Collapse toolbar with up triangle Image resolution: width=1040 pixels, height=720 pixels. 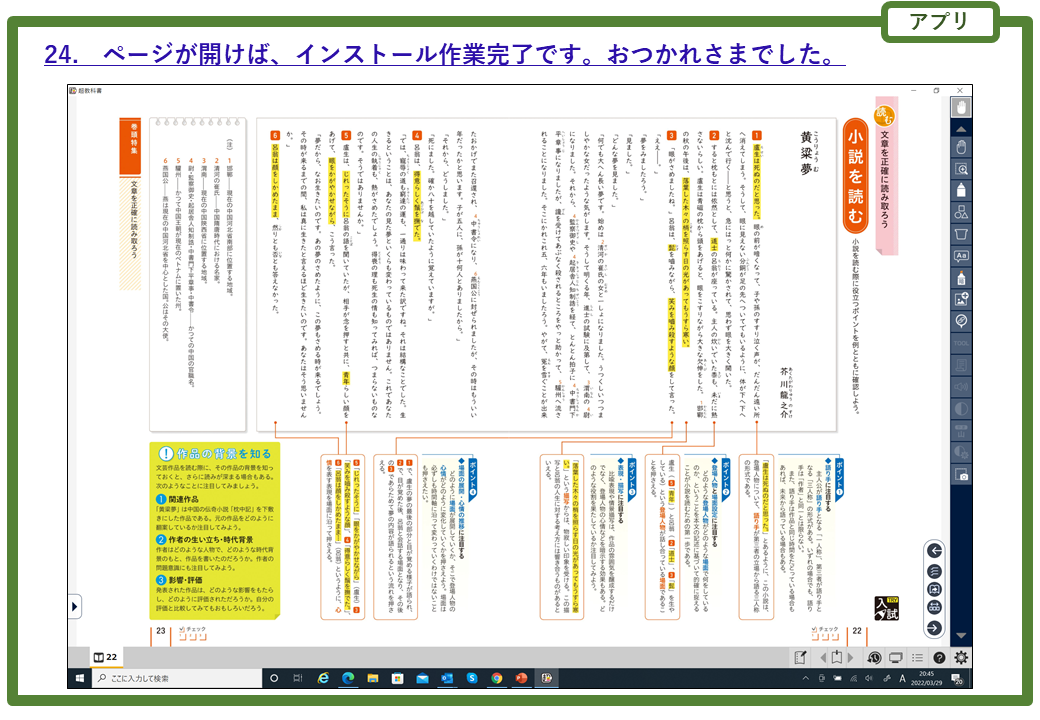click(x=961, y=129)
